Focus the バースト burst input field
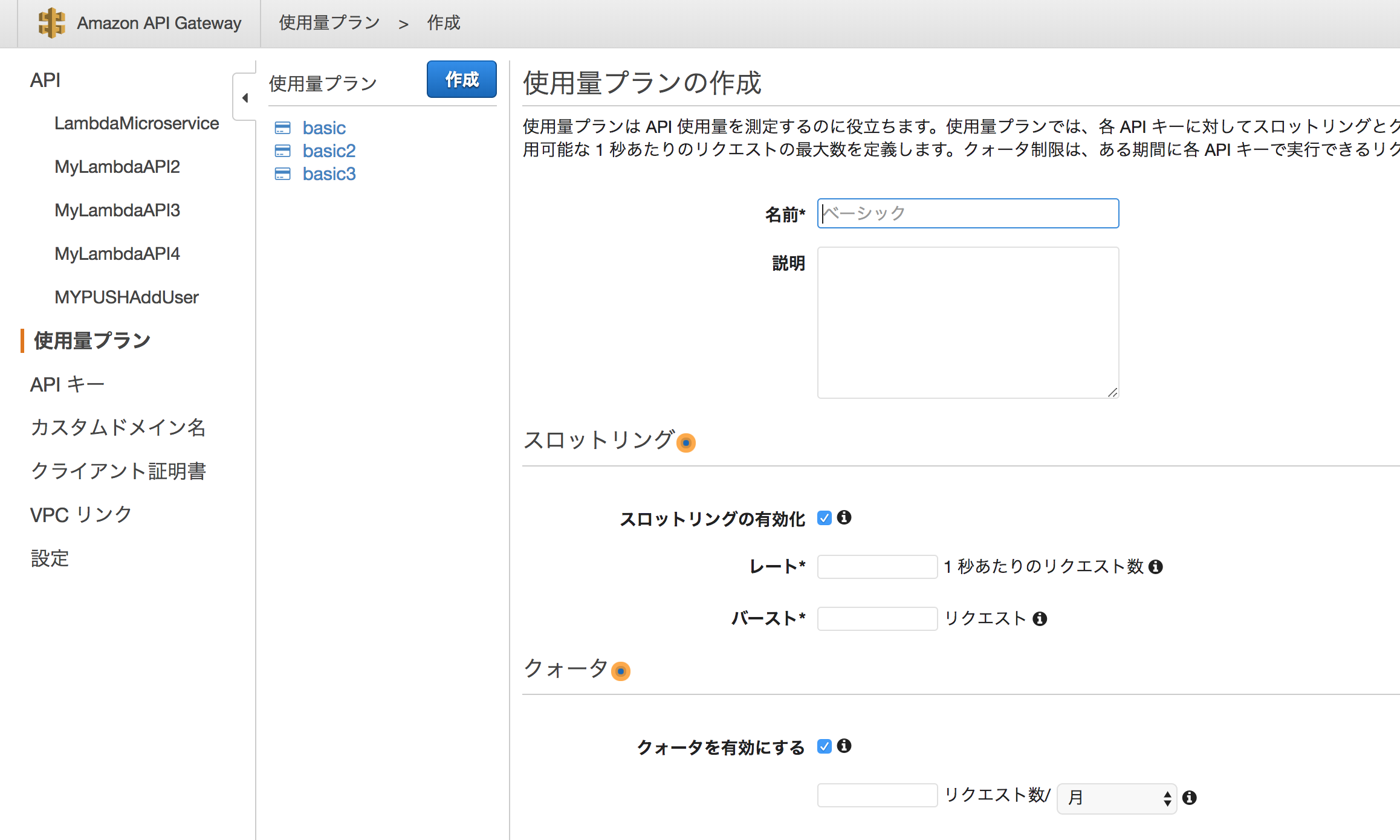Image resolution: width=1400 pixels, height=840 pixels. (877, 619)
